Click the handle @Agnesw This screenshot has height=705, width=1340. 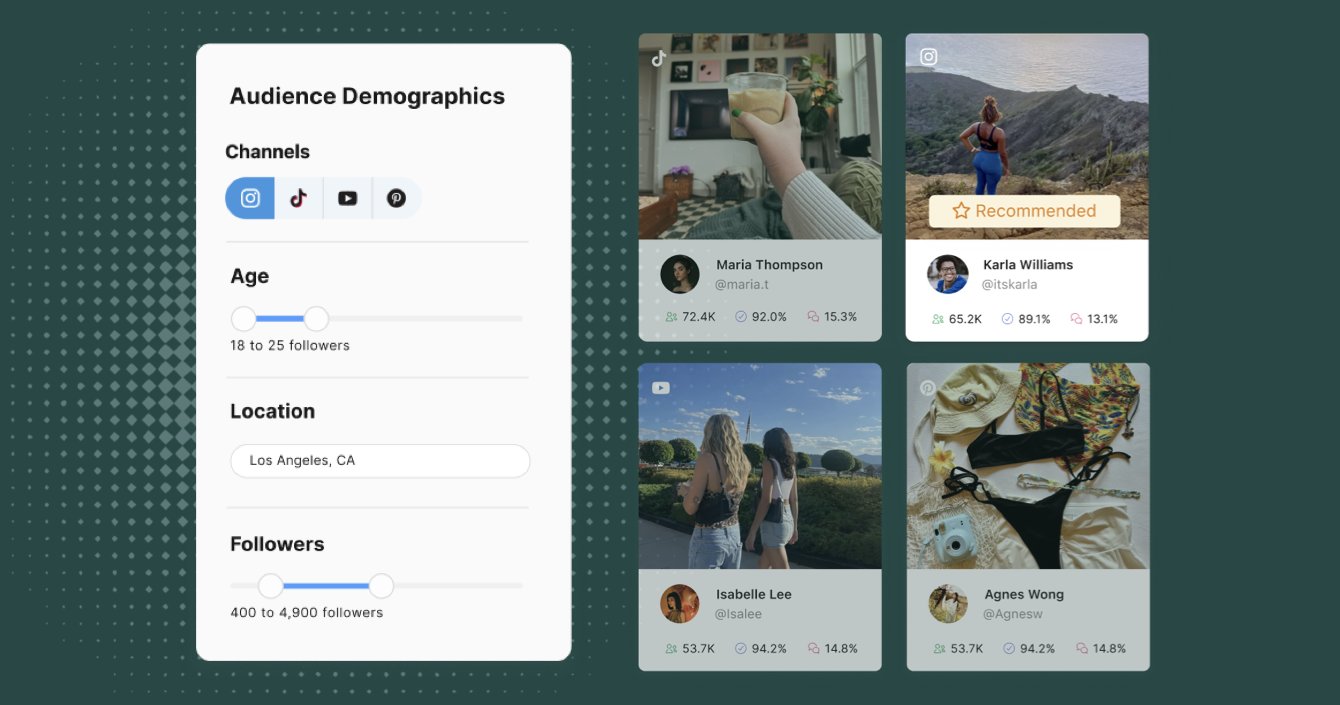[x=1013, y=614]
